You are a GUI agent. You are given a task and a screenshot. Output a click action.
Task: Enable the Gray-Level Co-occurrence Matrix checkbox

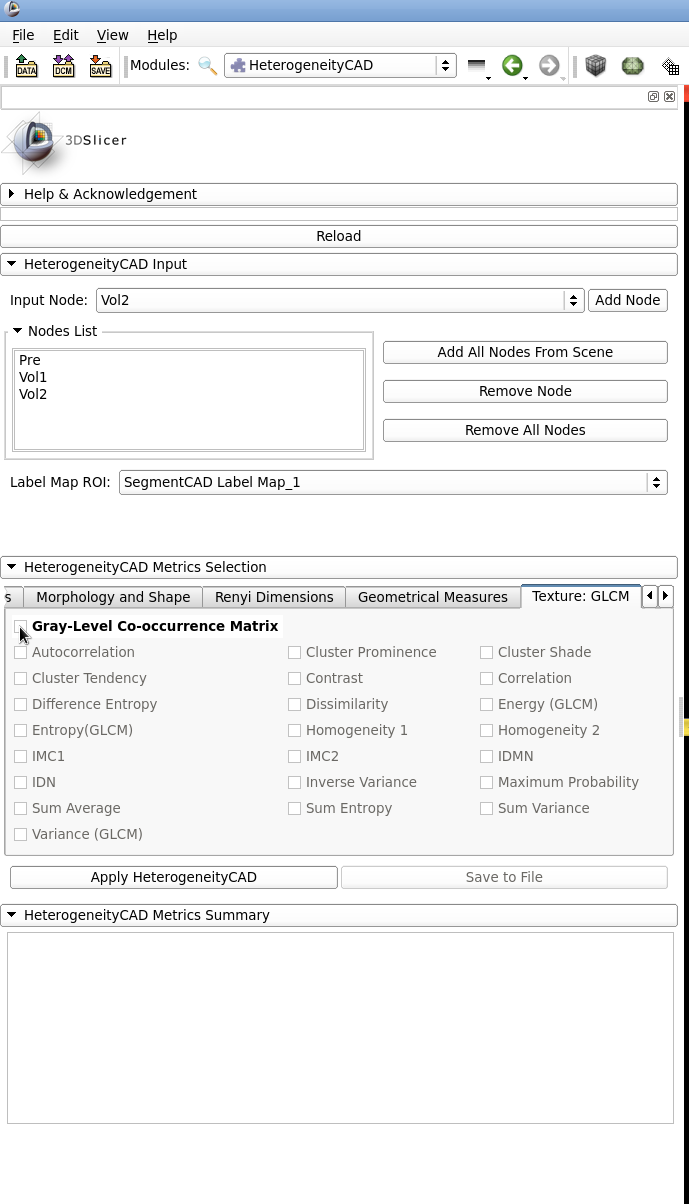coord(21,626)
